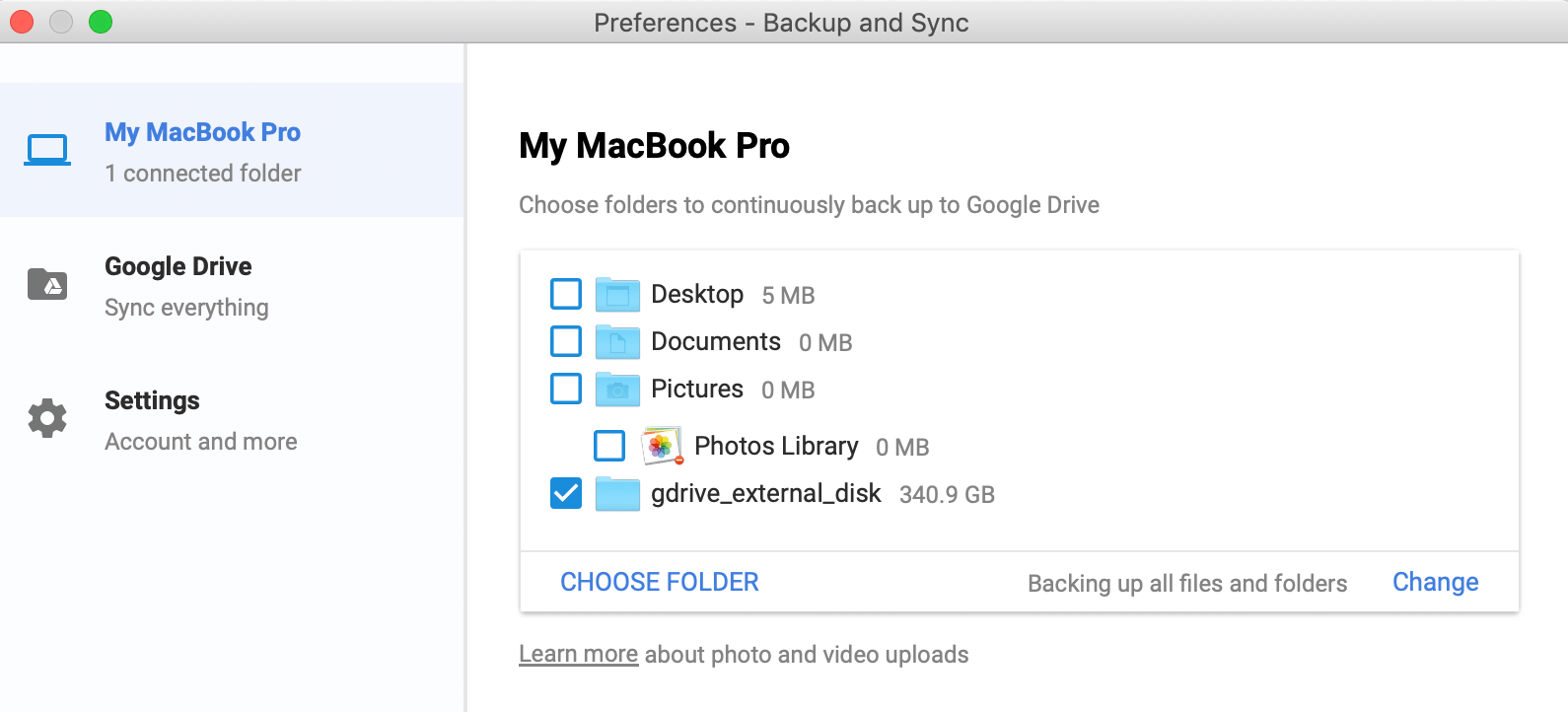
Task: Check the Documents folder checkbox
Action: click(x=566, y=341)
